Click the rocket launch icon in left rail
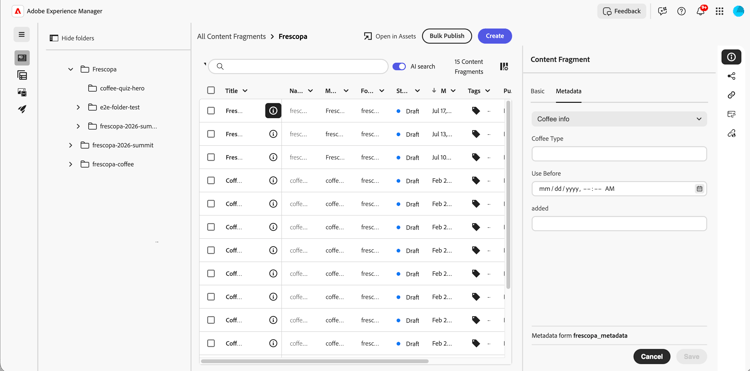 pos(22,109)
